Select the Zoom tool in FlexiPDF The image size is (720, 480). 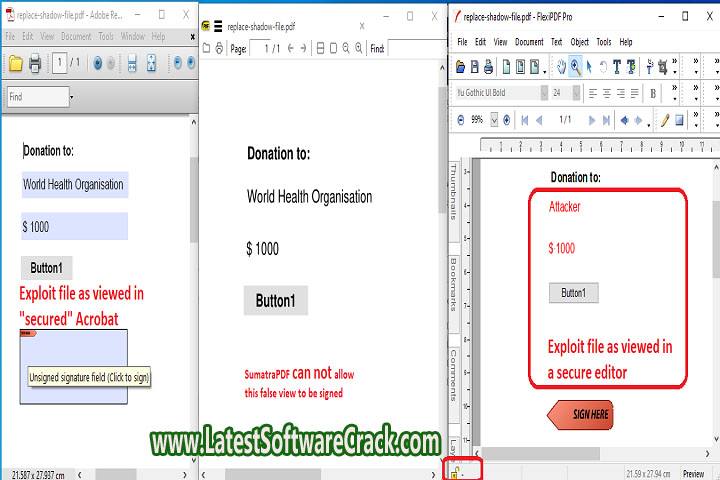[x=575, y=67]
